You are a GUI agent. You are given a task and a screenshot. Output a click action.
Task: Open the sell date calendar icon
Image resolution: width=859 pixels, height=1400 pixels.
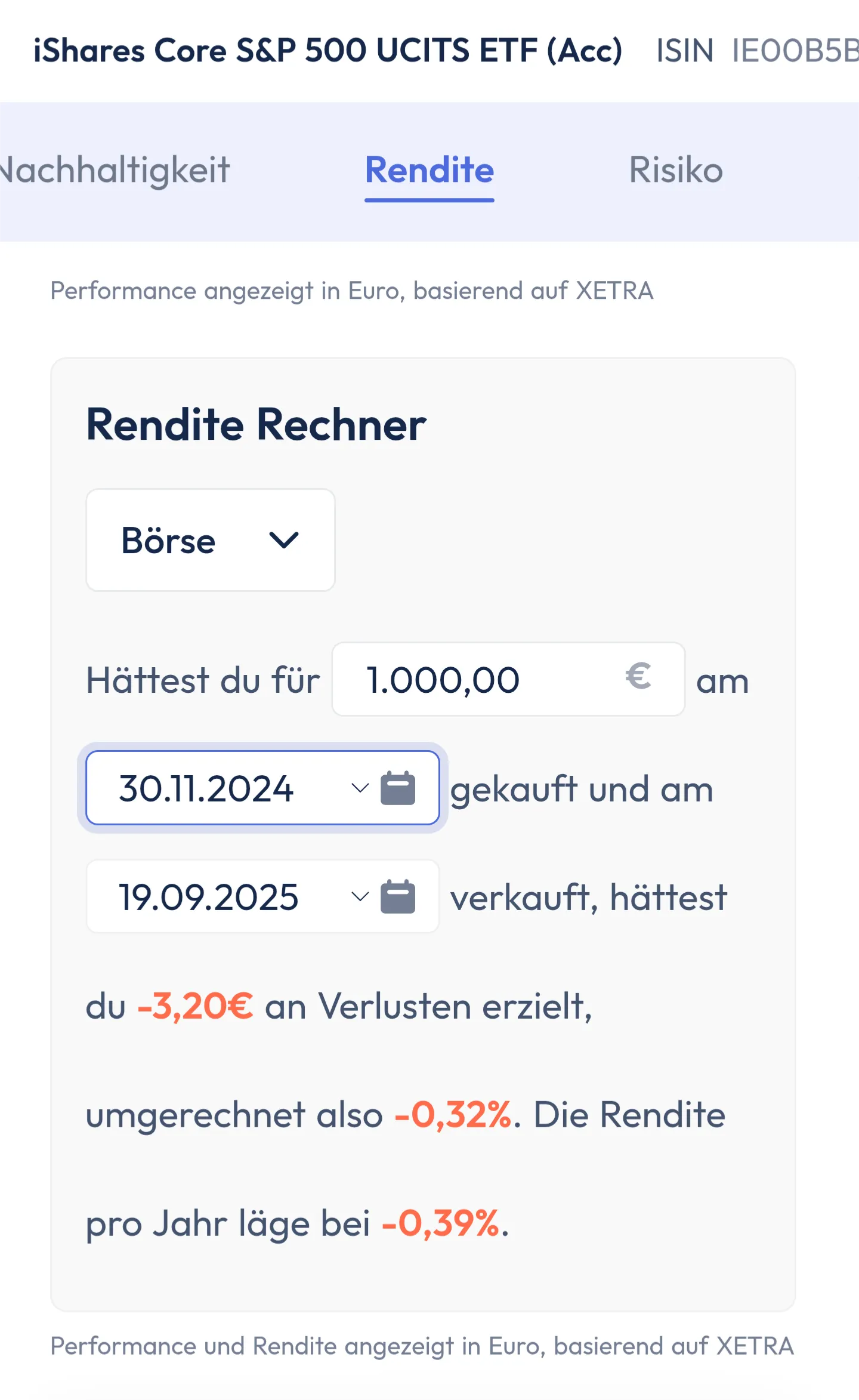[398, 896]
